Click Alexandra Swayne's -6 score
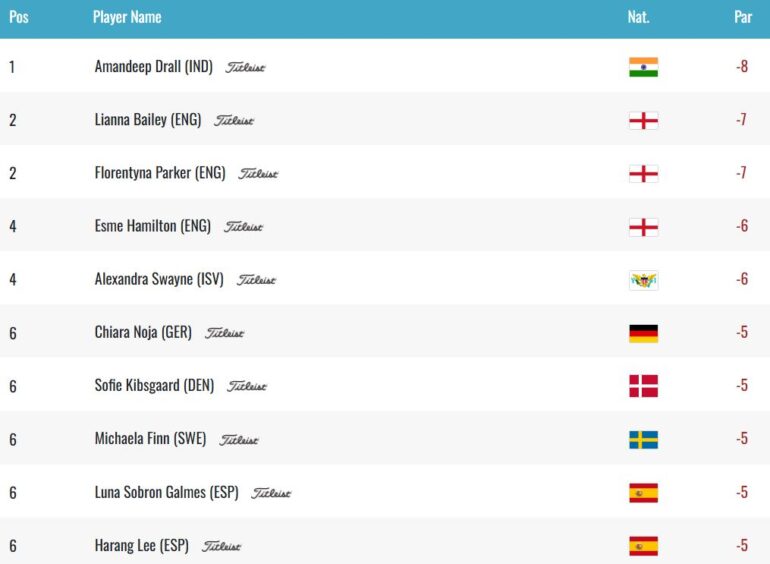The height and width of the screenshot is (564, 770). pos(742,279)
